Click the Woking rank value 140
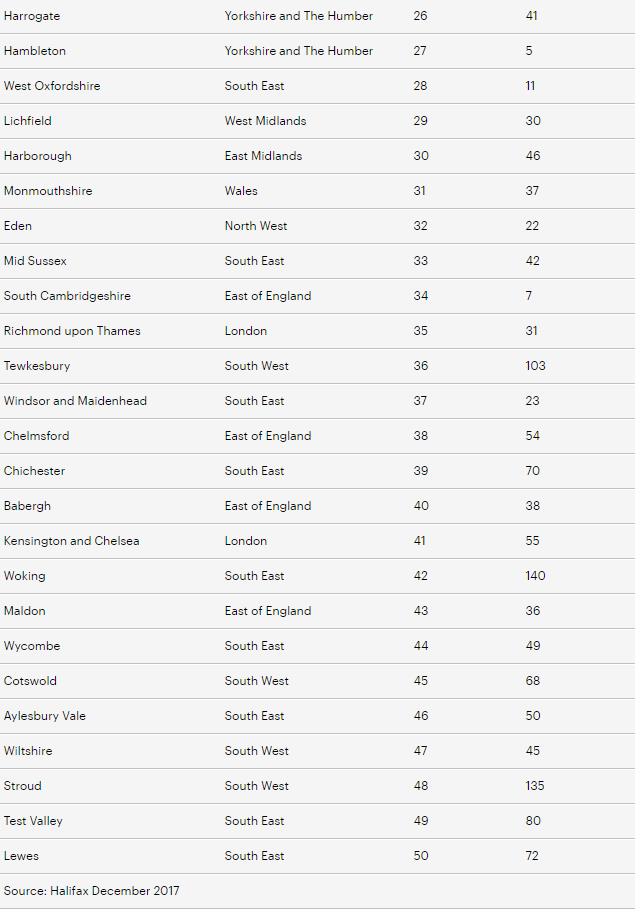Viewport: 642px width, 912px height. coord(535,576)
